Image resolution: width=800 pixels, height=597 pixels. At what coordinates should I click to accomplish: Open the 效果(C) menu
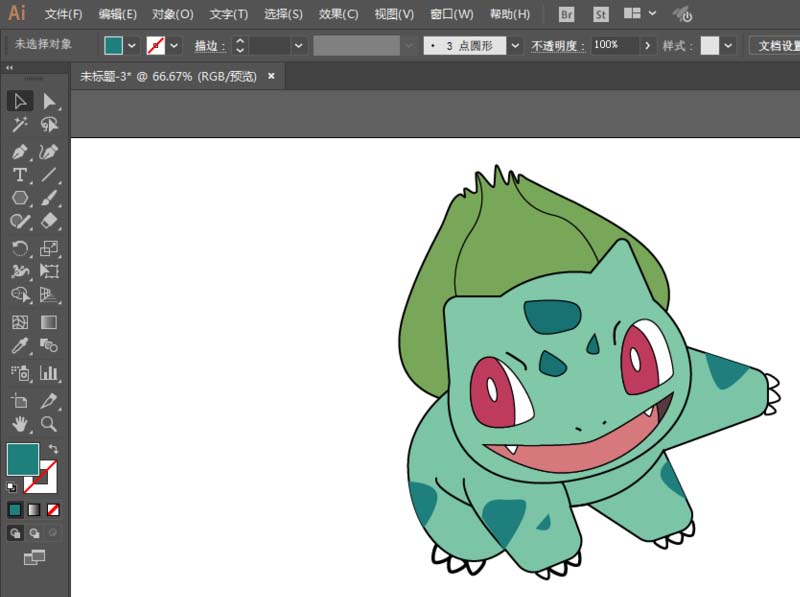[338, 14]
